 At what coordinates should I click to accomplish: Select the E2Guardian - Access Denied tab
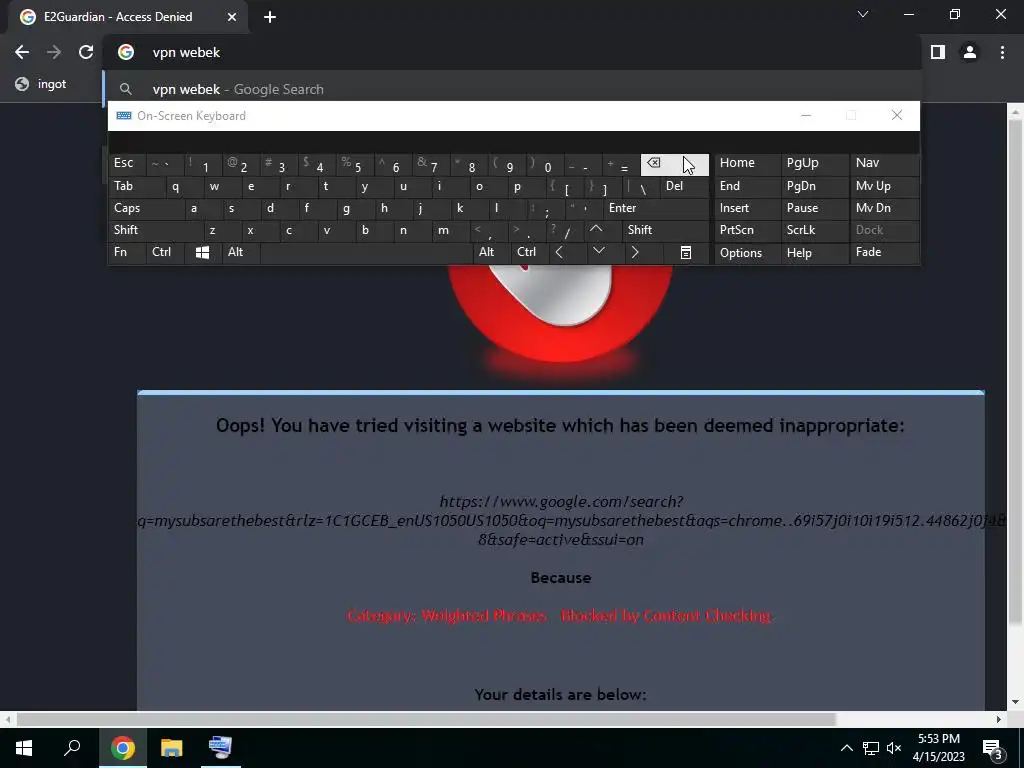(128, 18)
